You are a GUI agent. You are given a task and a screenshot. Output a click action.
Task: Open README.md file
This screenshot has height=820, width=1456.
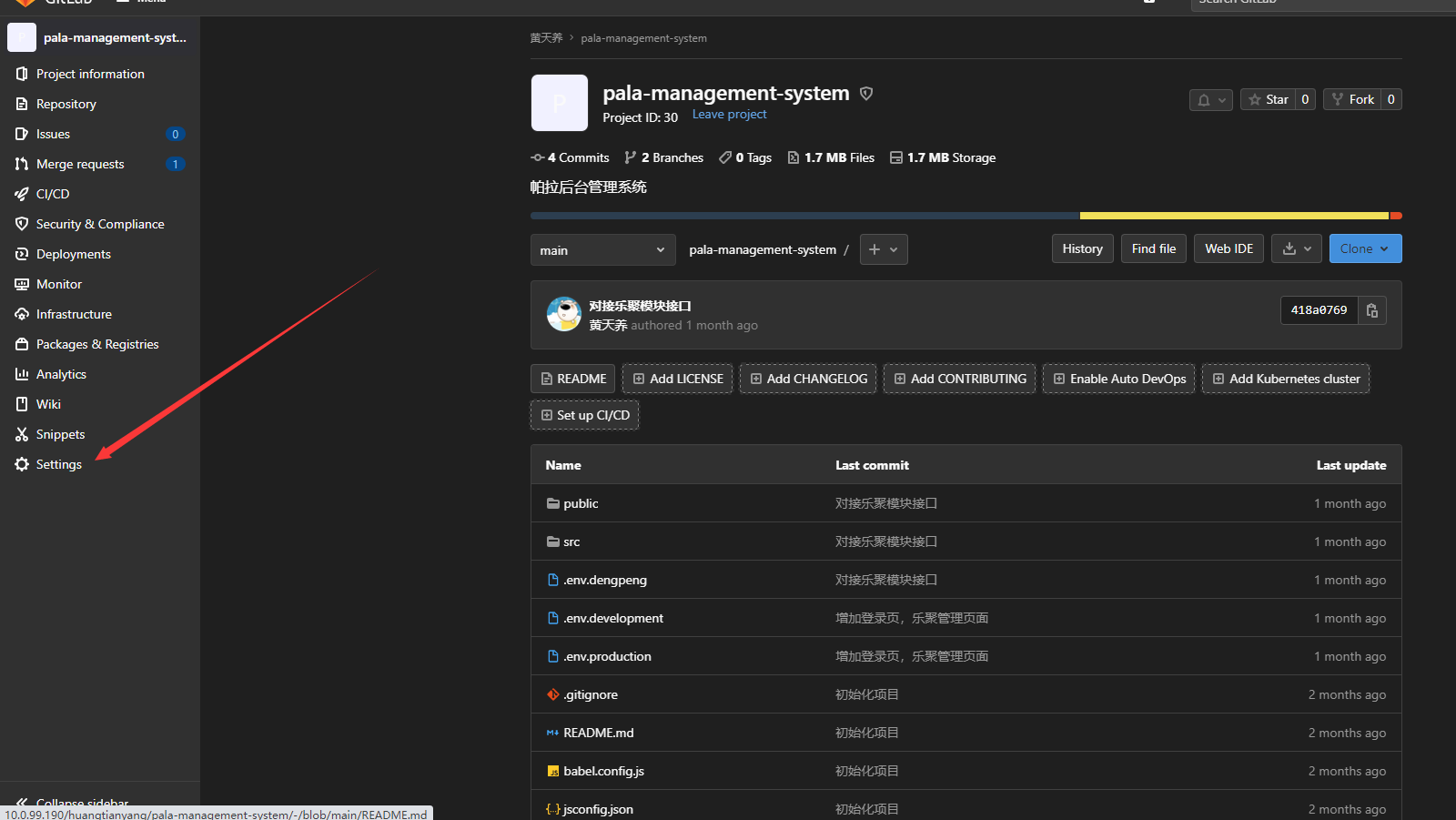pos(599,733)
